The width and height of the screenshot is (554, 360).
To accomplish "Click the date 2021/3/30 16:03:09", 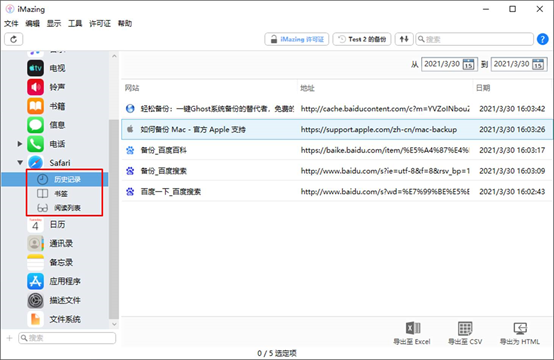I will (512, 171).
